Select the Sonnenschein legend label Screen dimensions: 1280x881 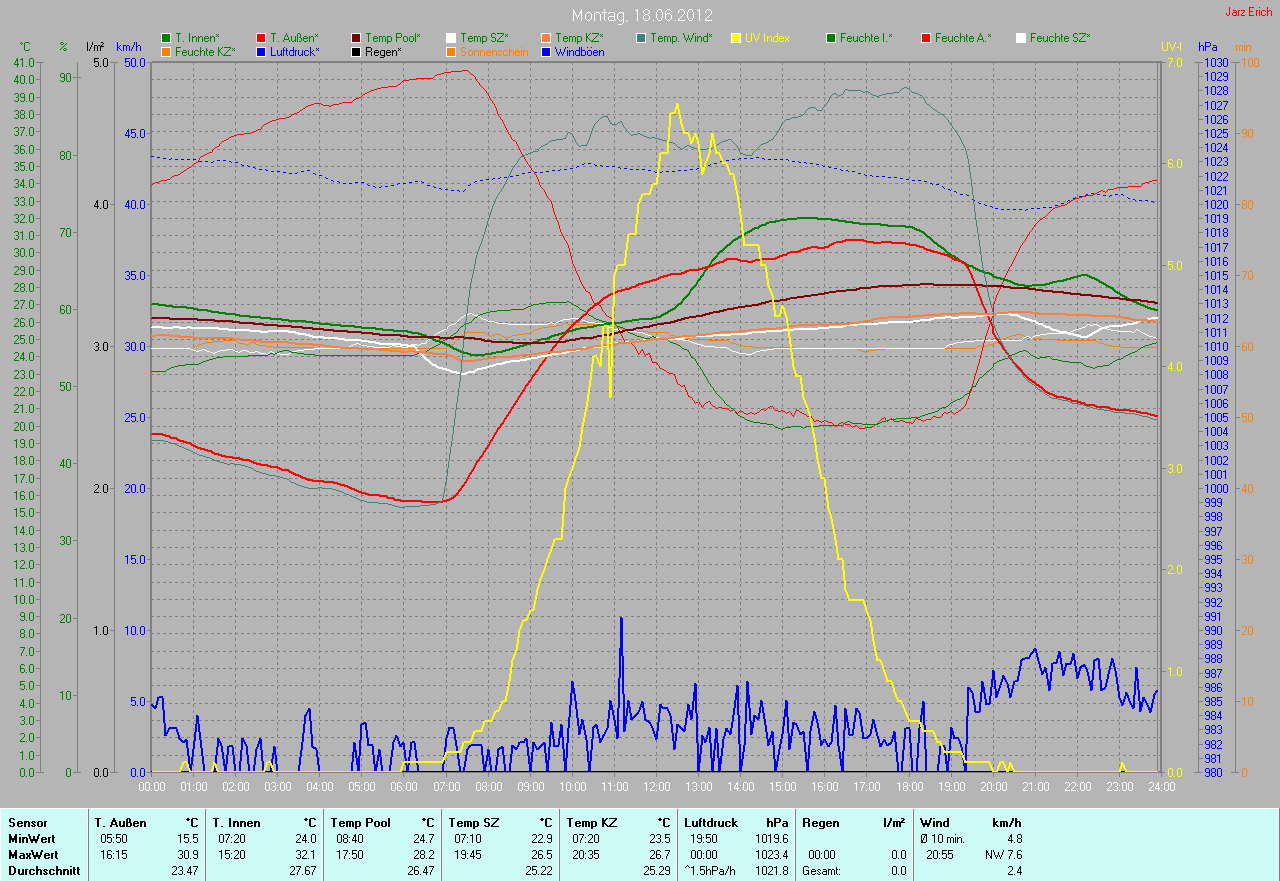pos(493,51)
